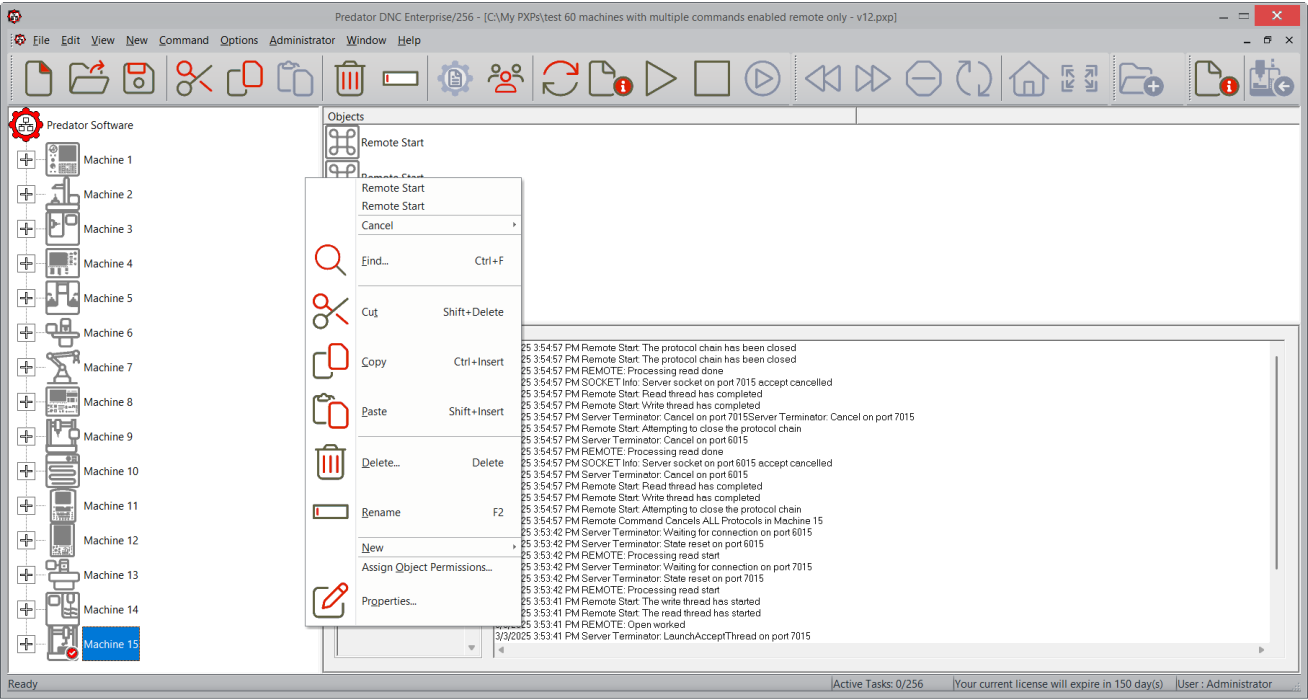Viewport: 1308px width, 700px height.
Task: Click the Paste clipboard toolbar icon
Action: click(295, 78)
